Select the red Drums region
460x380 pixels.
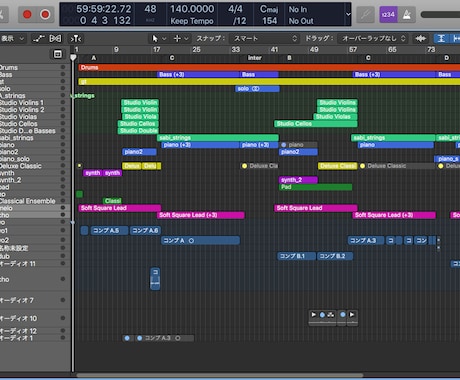(269, 67)
